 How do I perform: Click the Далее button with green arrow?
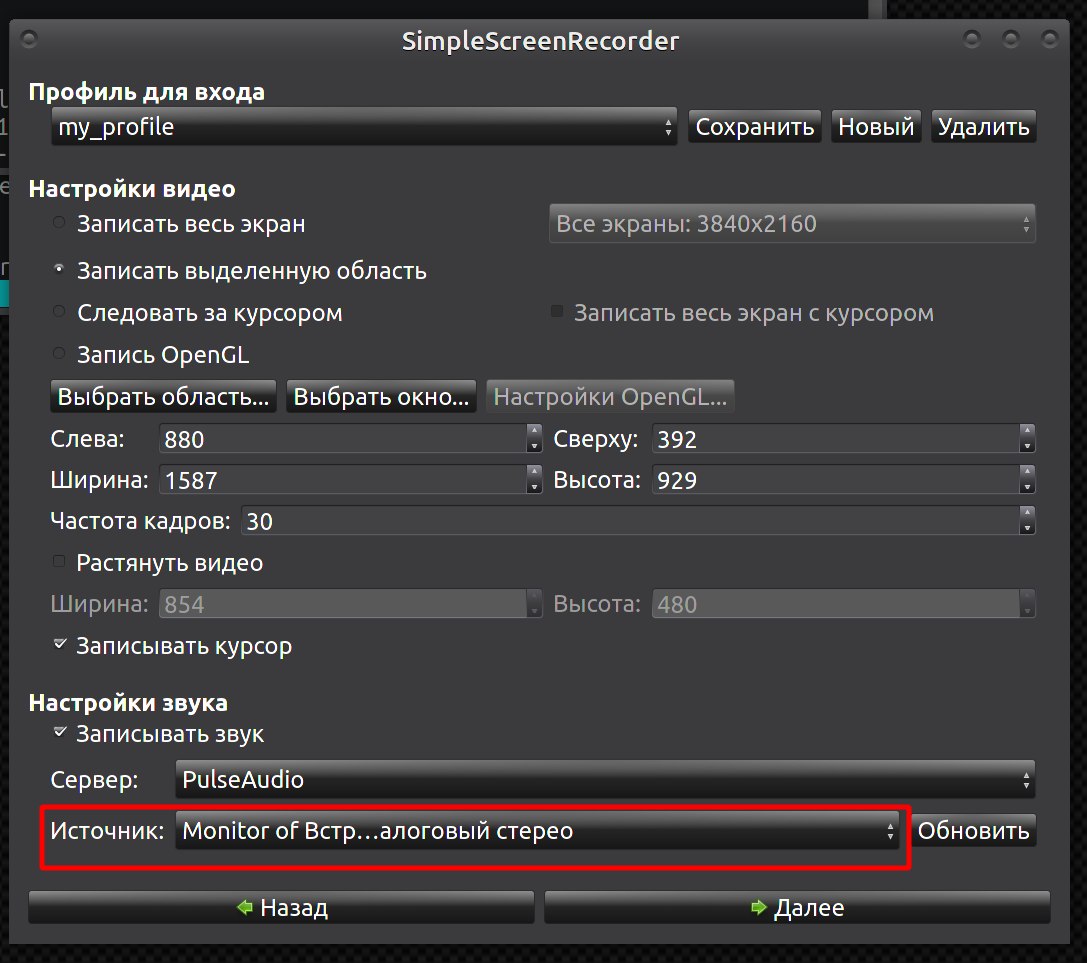797,907
